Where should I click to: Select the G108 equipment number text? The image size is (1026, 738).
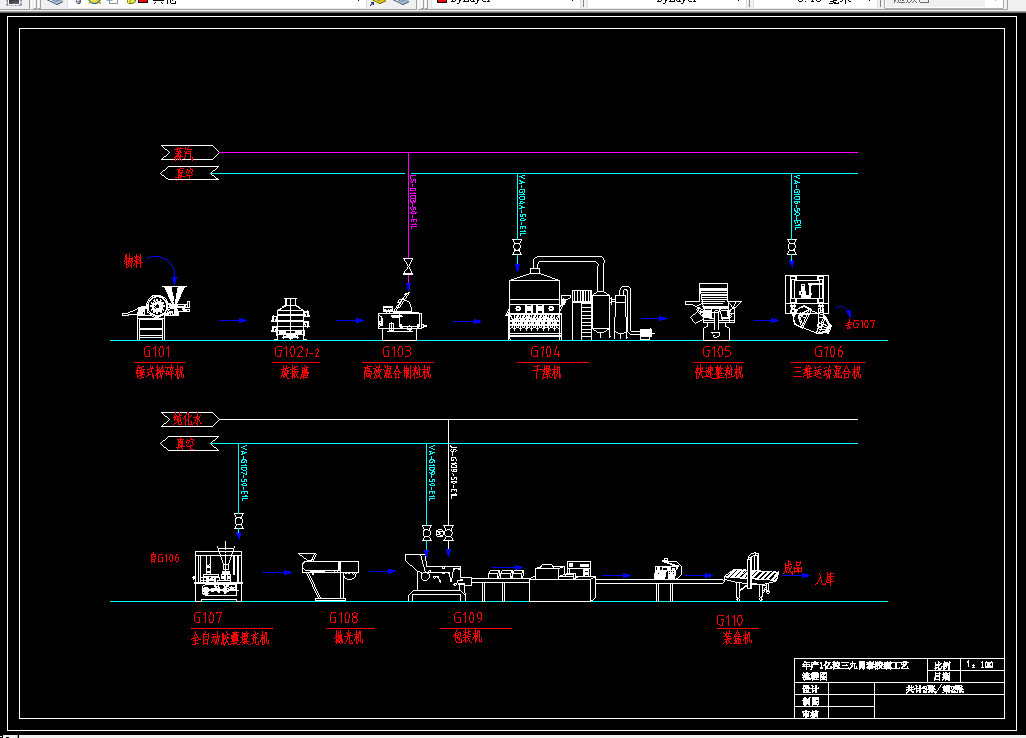(x=344, y=618)
